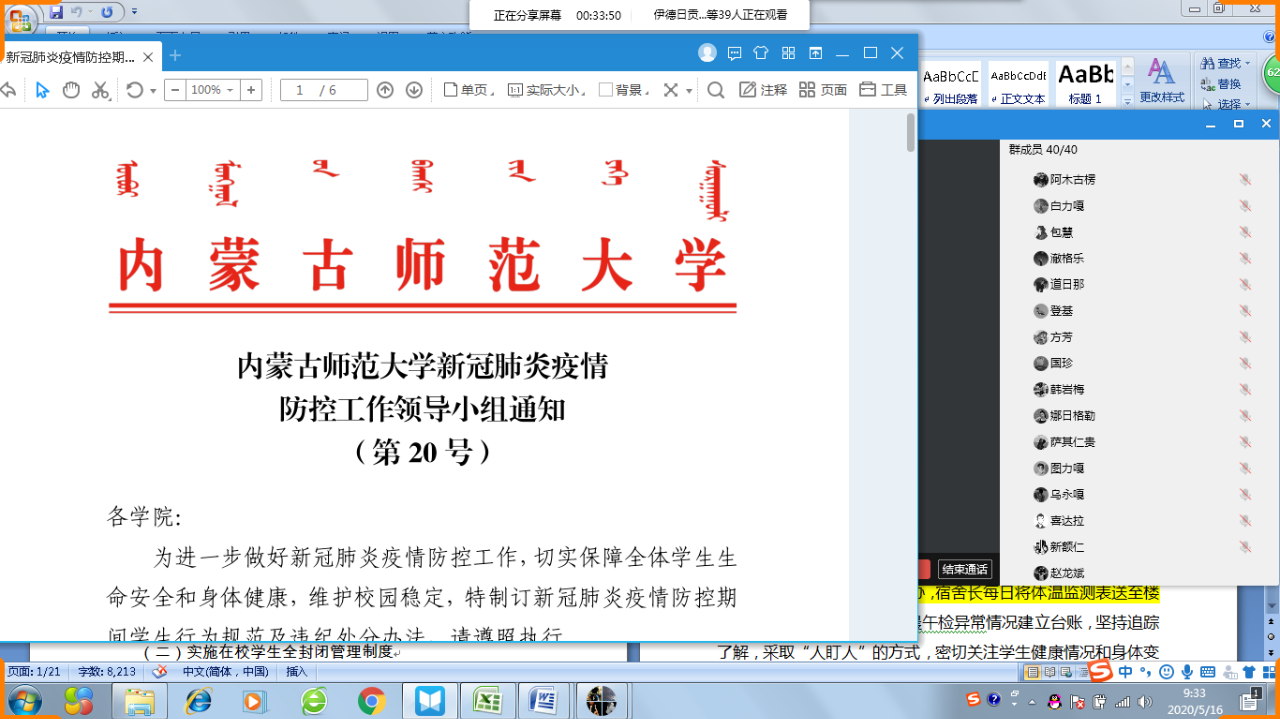This screenshot has width=1280, height=719.
Task: Go to the previous page with up arrow
Action: click(385, 90)
